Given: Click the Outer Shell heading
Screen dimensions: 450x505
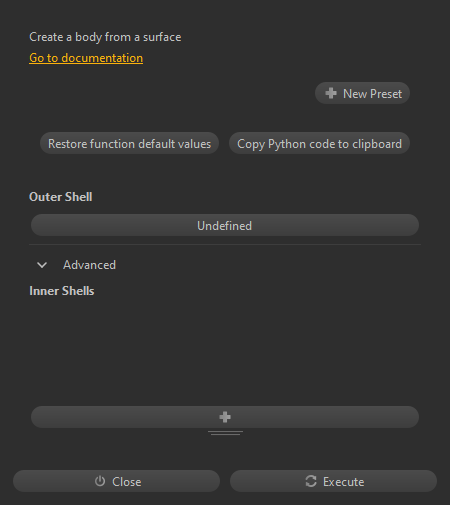Looking at the screenshot, I should click(x=61, y=197).
